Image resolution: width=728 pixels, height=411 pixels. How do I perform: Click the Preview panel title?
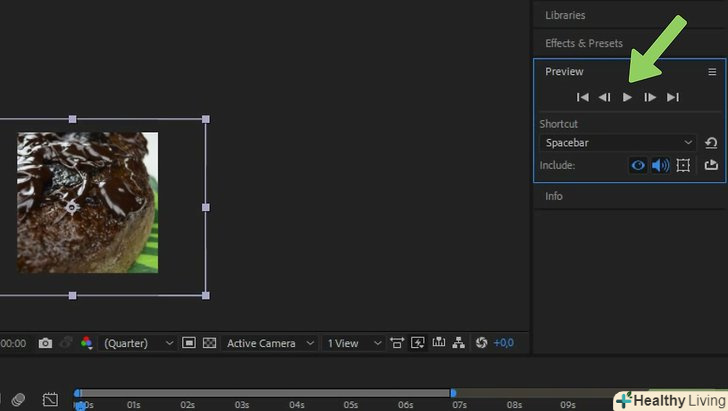point(564,72)
